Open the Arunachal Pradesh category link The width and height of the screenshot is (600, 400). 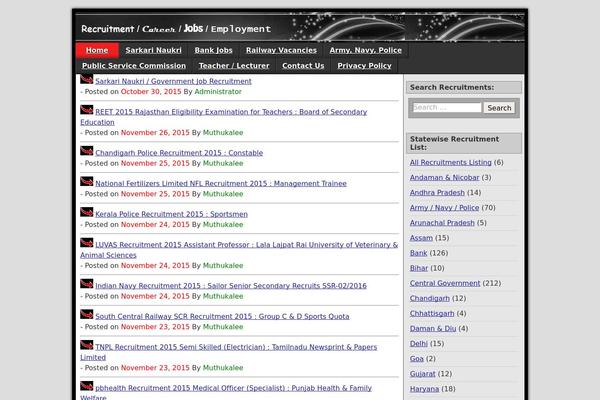442,223
